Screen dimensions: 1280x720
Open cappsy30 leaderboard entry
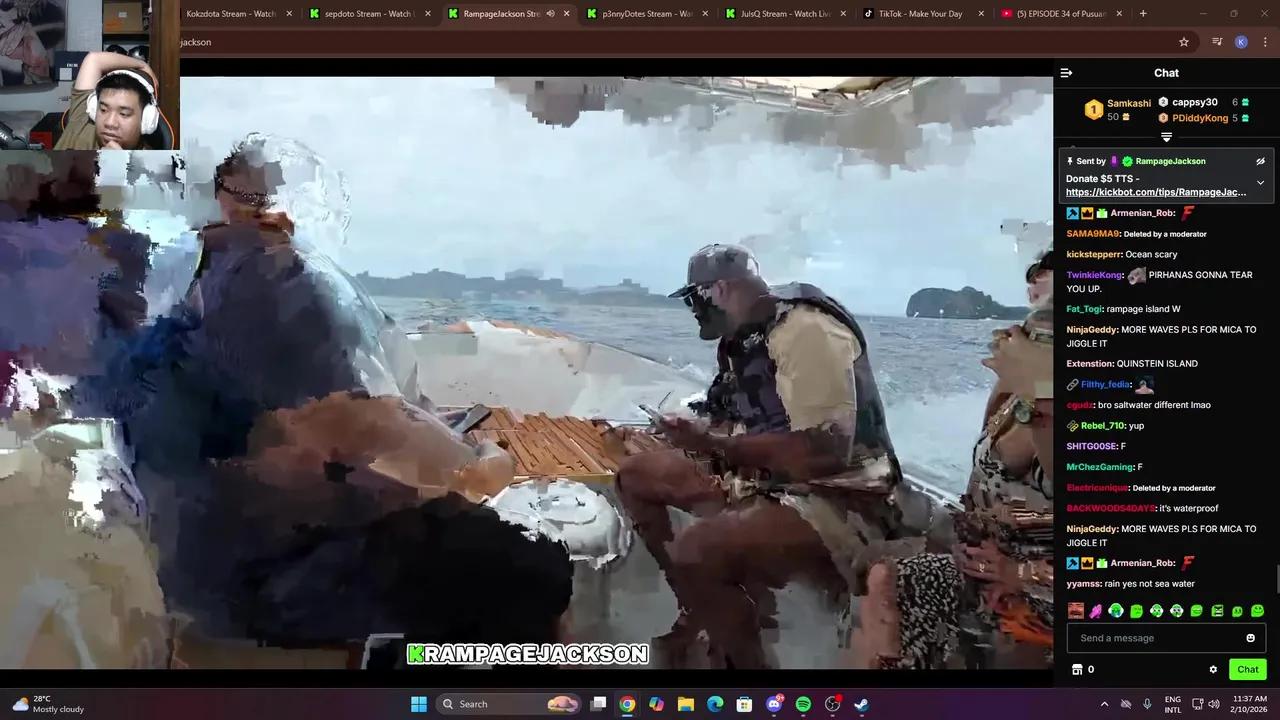click(x=1195, y=102)
